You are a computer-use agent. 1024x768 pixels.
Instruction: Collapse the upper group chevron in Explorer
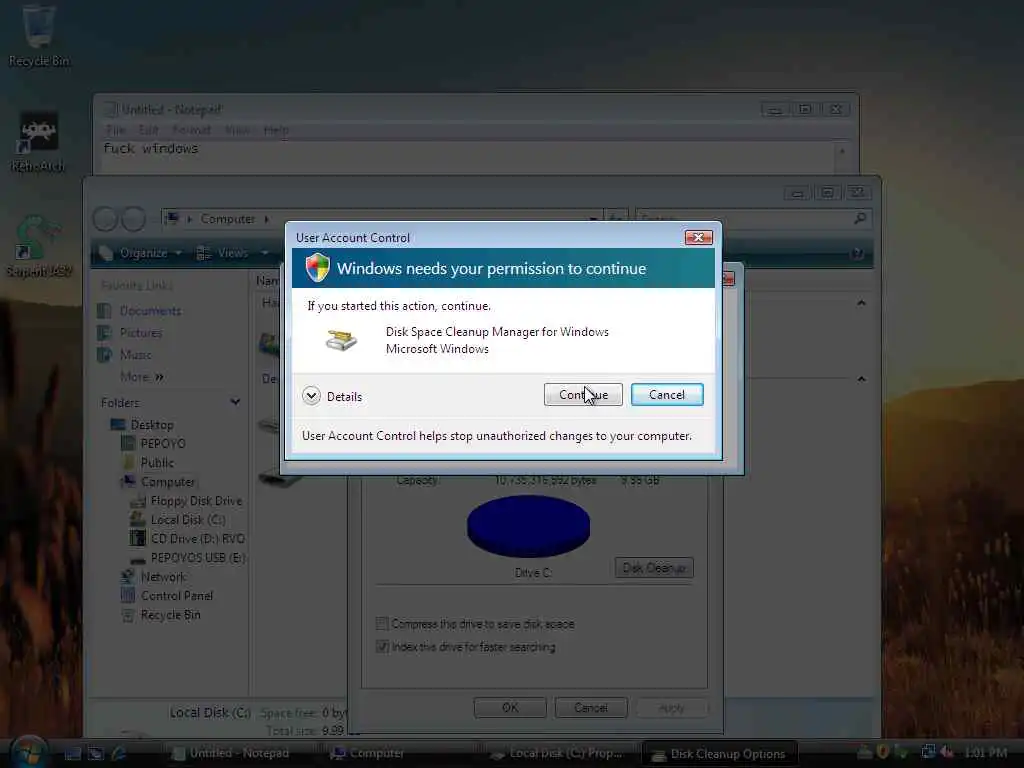point(861,303)
